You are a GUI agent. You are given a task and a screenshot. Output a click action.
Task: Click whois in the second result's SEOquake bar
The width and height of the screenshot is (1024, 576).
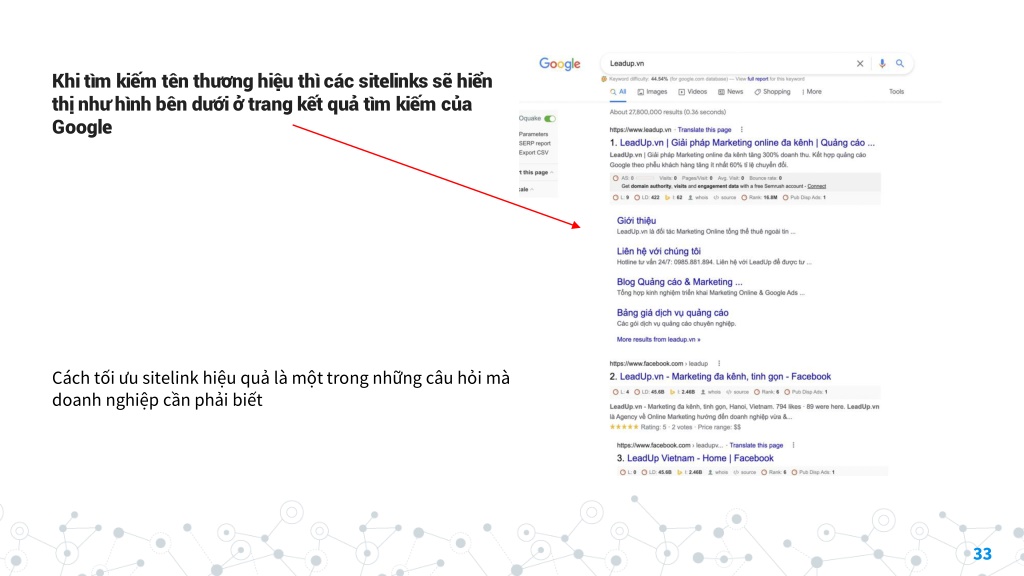(711, 392)
